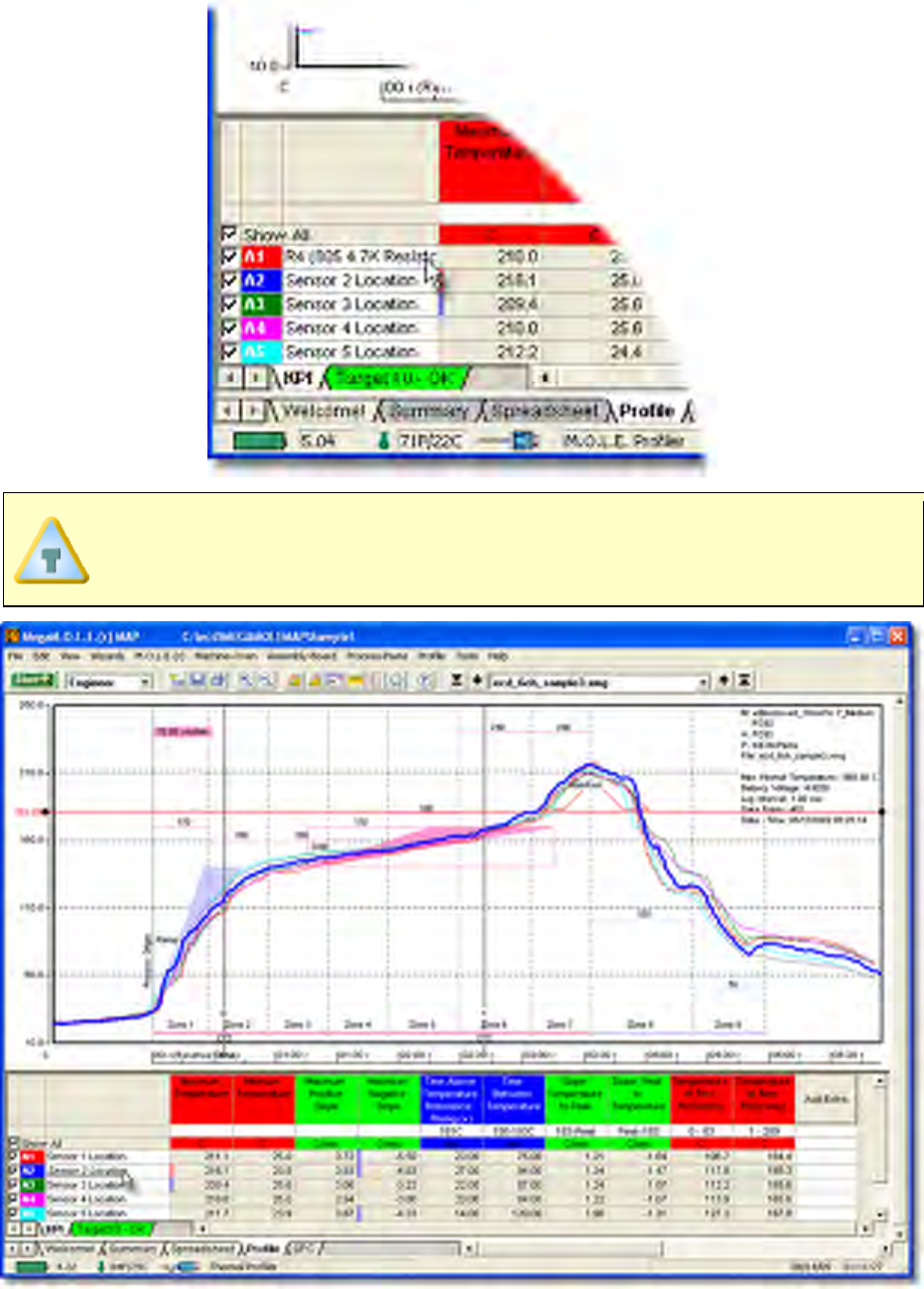Toggle the A2 checkbox in the enlarged close-up
924x1289 pixels.
point(229,281)
